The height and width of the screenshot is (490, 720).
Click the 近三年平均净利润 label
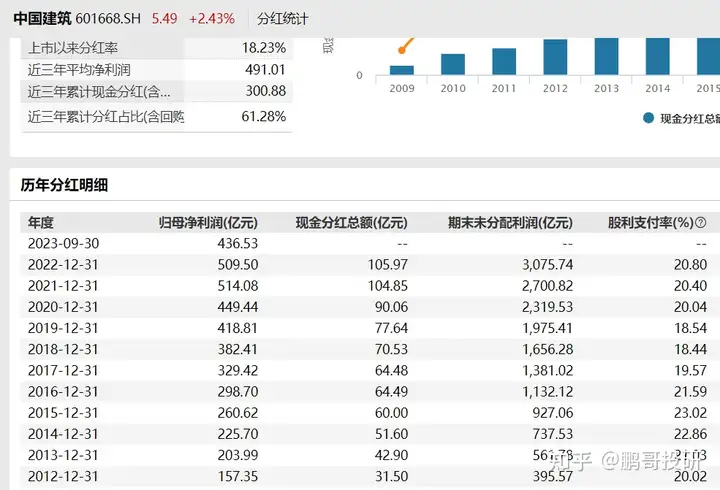tap(79, 70)
